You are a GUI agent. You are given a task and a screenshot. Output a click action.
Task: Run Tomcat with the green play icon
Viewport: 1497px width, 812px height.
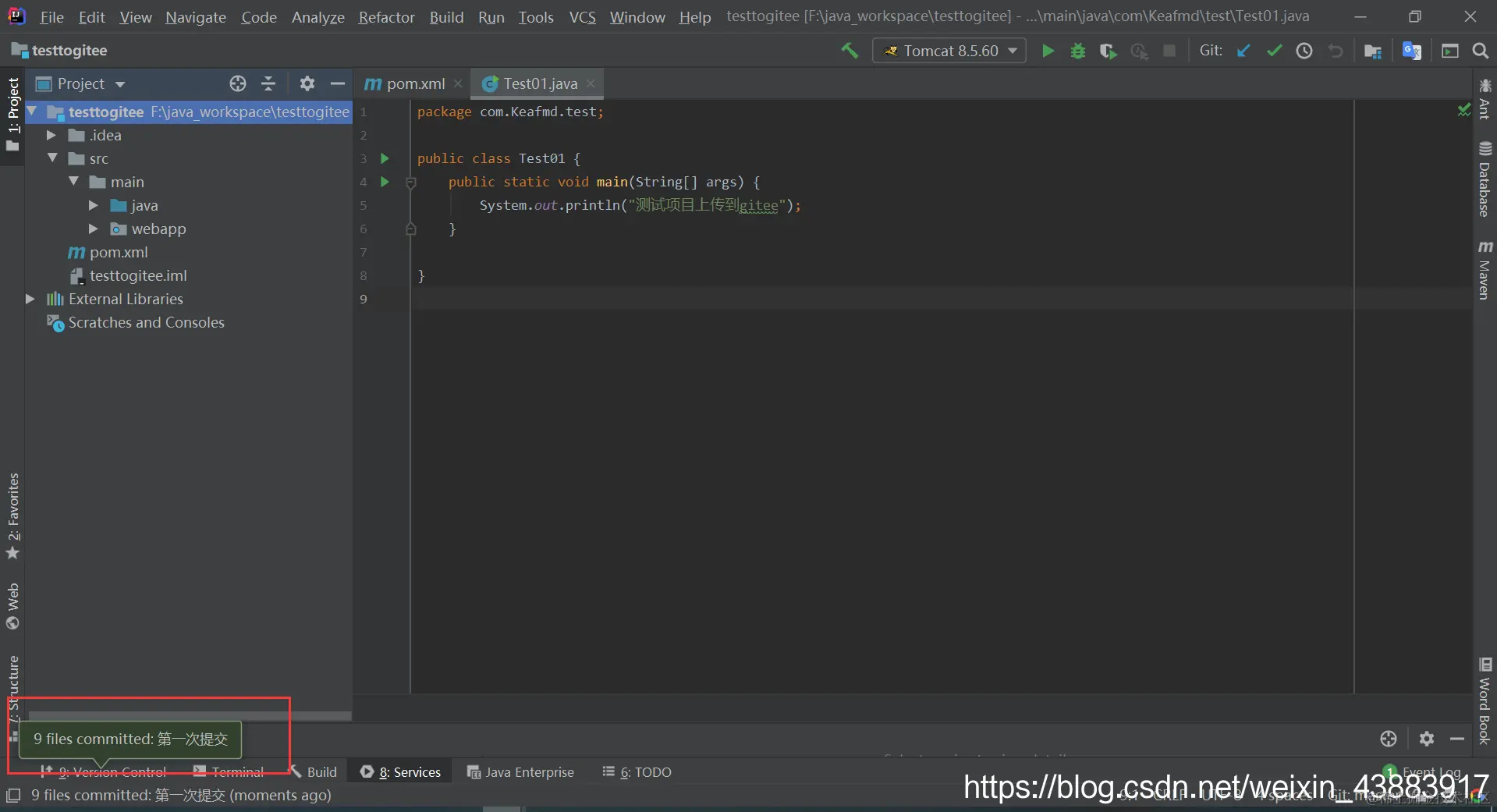pyautogui.click(x=1048, y=51)
